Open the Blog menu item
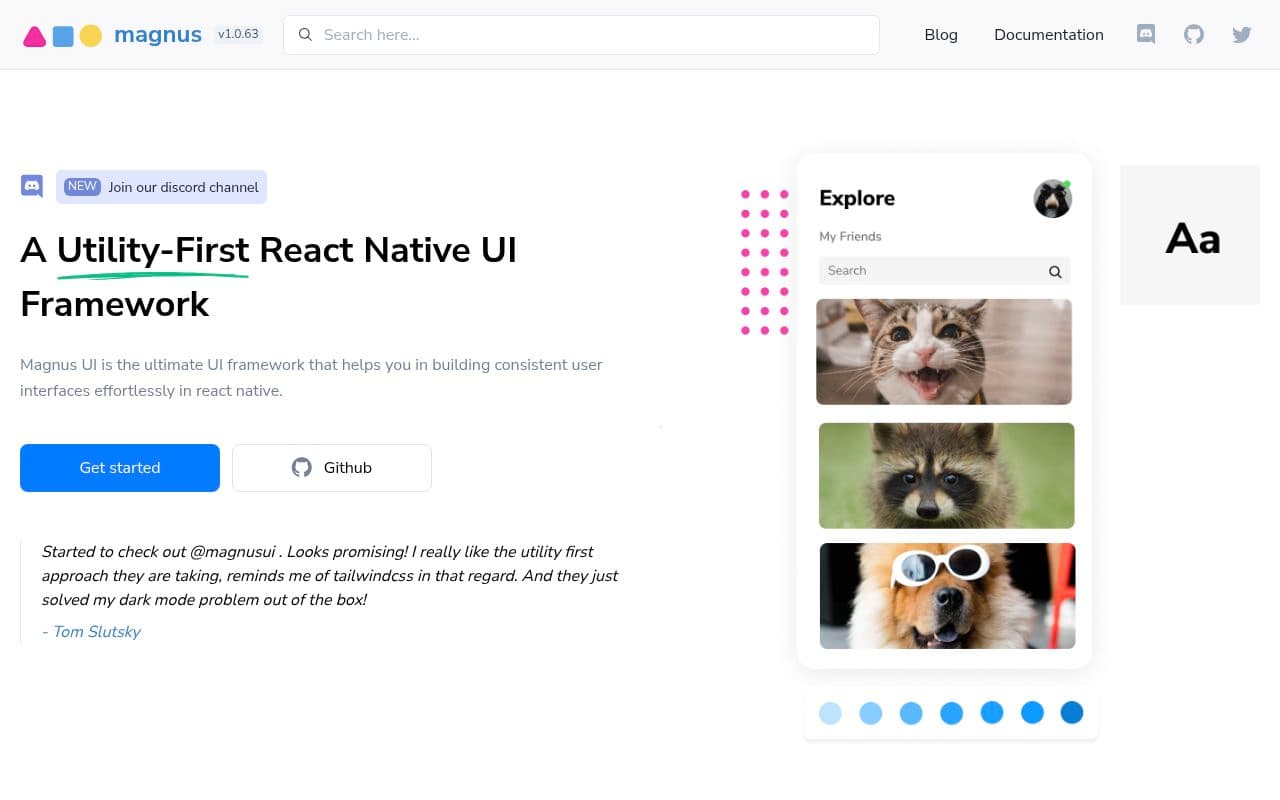The image size is (1280, 800). tap(940, 35)
